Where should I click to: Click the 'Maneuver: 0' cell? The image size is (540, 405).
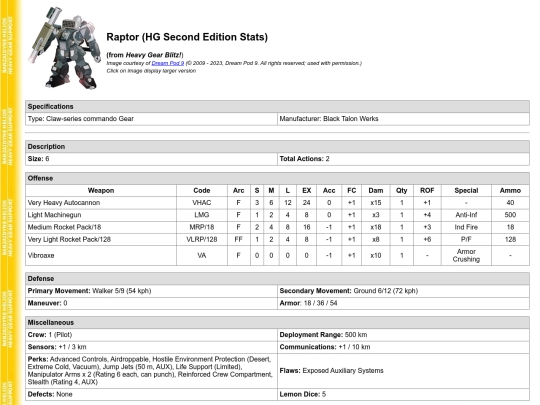pyautogui.click(x=151, y=303)
